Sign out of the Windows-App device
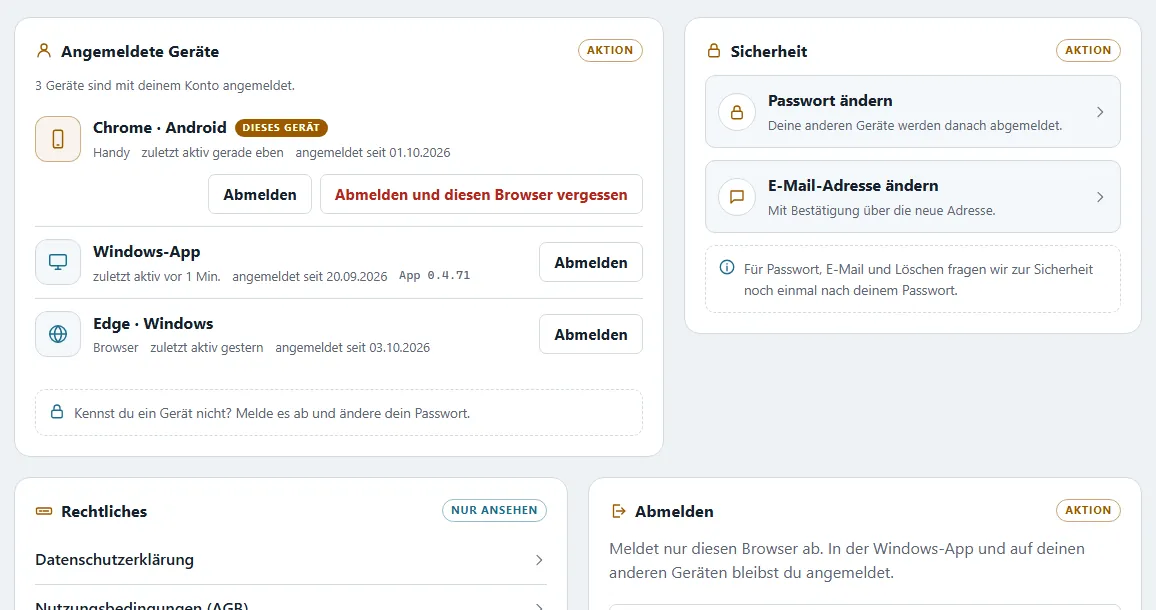Image resolution: width=1156 pixels, height=610 pixels. (591, 263)
